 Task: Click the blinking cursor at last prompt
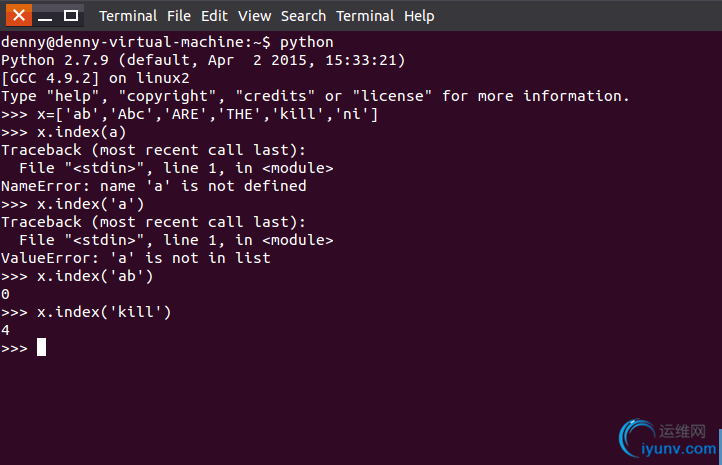(x=41, y=347)
